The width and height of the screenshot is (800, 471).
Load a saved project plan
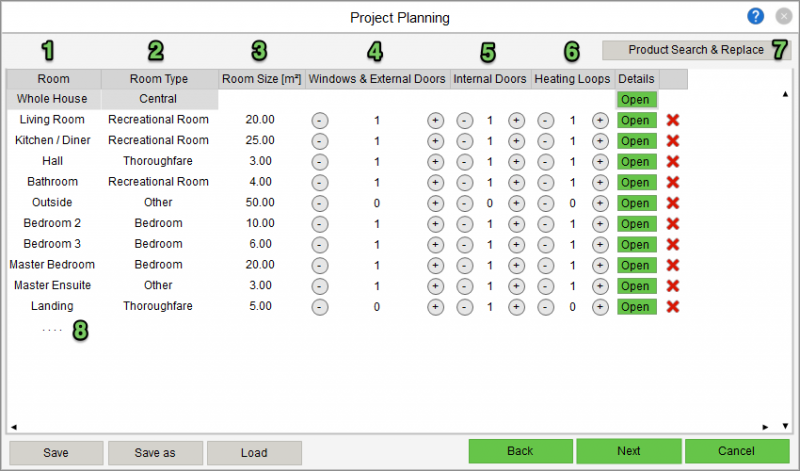(x=254, y=453)
